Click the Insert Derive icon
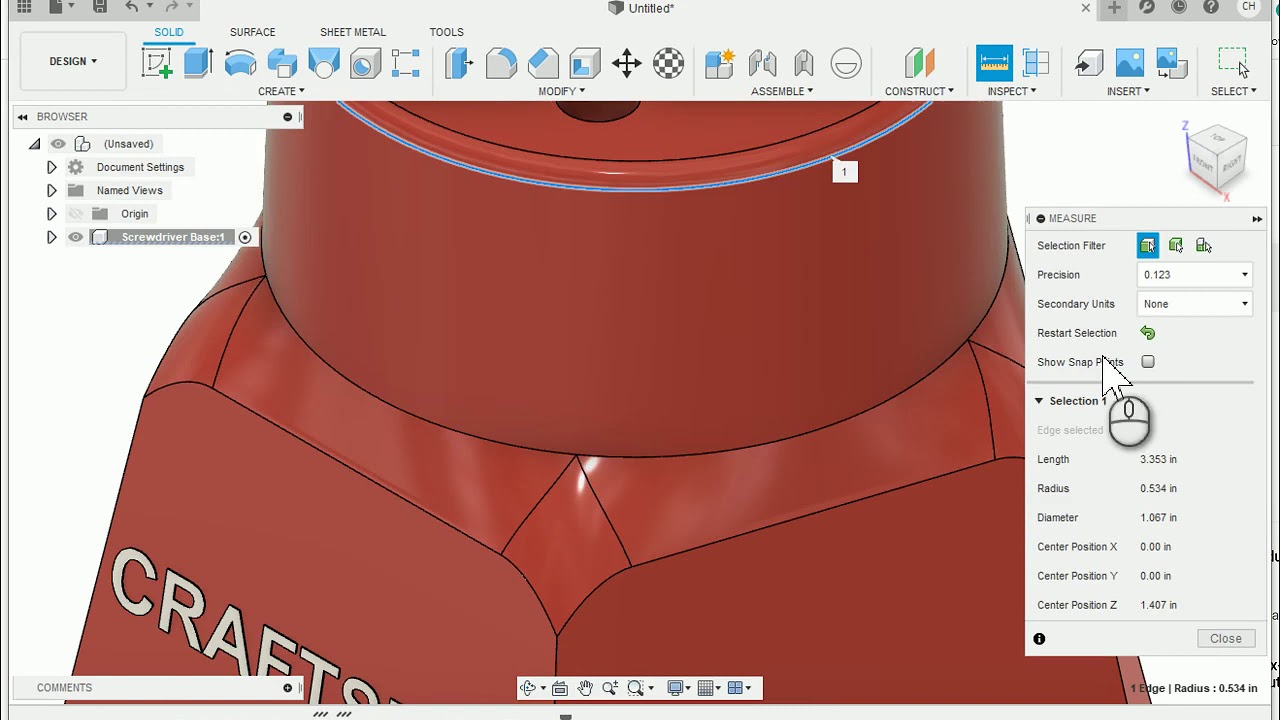Viewport: 1280px width, 720px height. tap(1088, 64)
